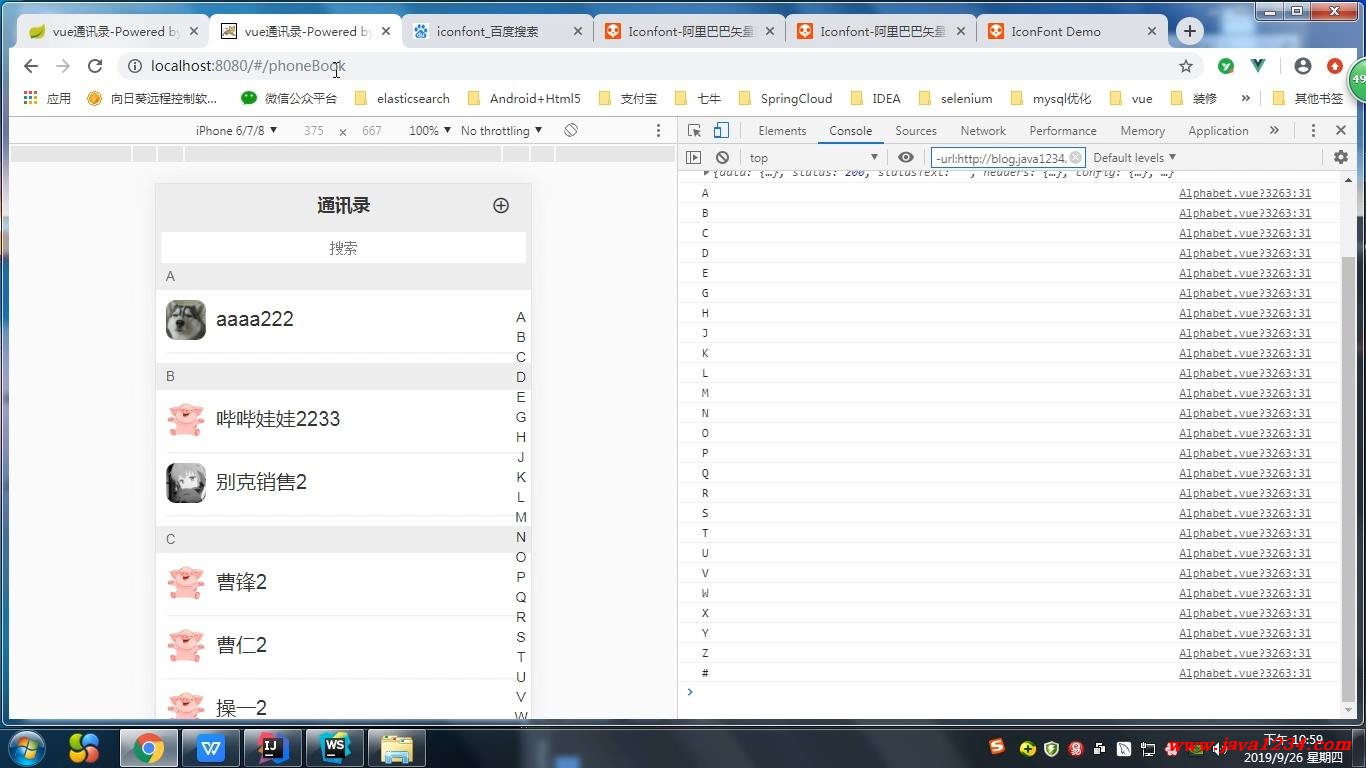Switch to the Performance tab
1366x768 pixels.
pos(1063,130)
